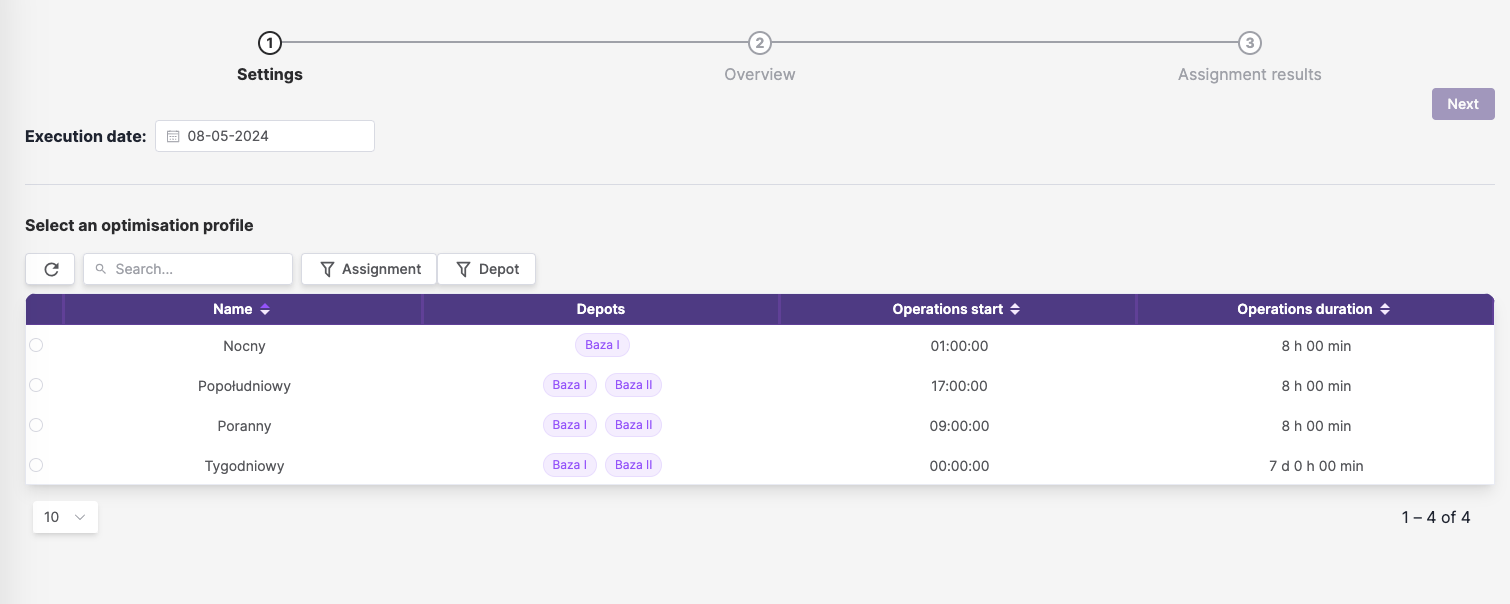Click the step 3 circle in the stepper

pos(1250,43)
